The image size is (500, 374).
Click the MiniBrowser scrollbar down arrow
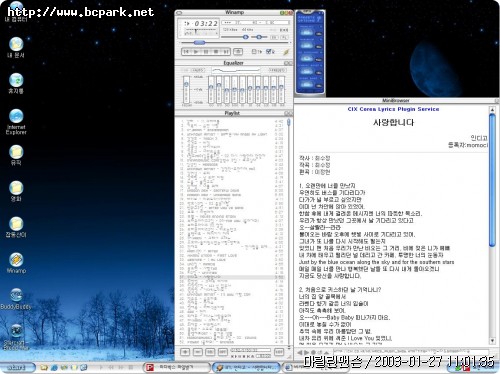click(x=492, y=341)
